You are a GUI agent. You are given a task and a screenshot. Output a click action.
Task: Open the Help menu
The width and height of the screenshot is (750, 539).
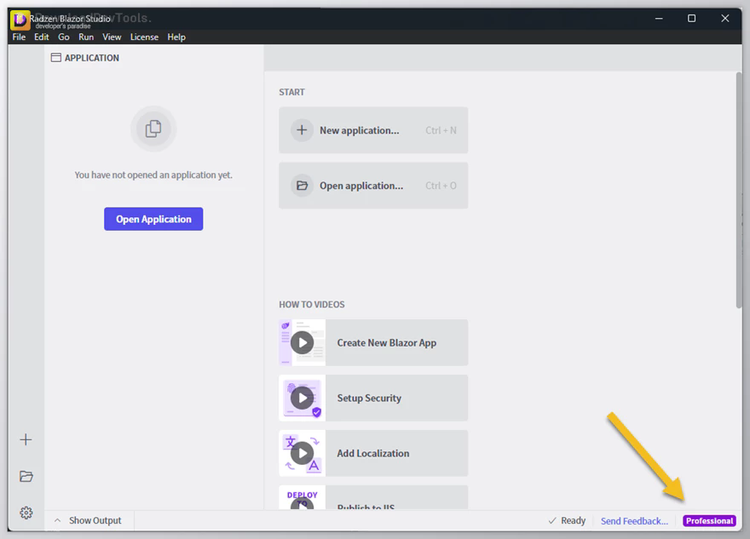pyautogui.click(x=176, y=37)
